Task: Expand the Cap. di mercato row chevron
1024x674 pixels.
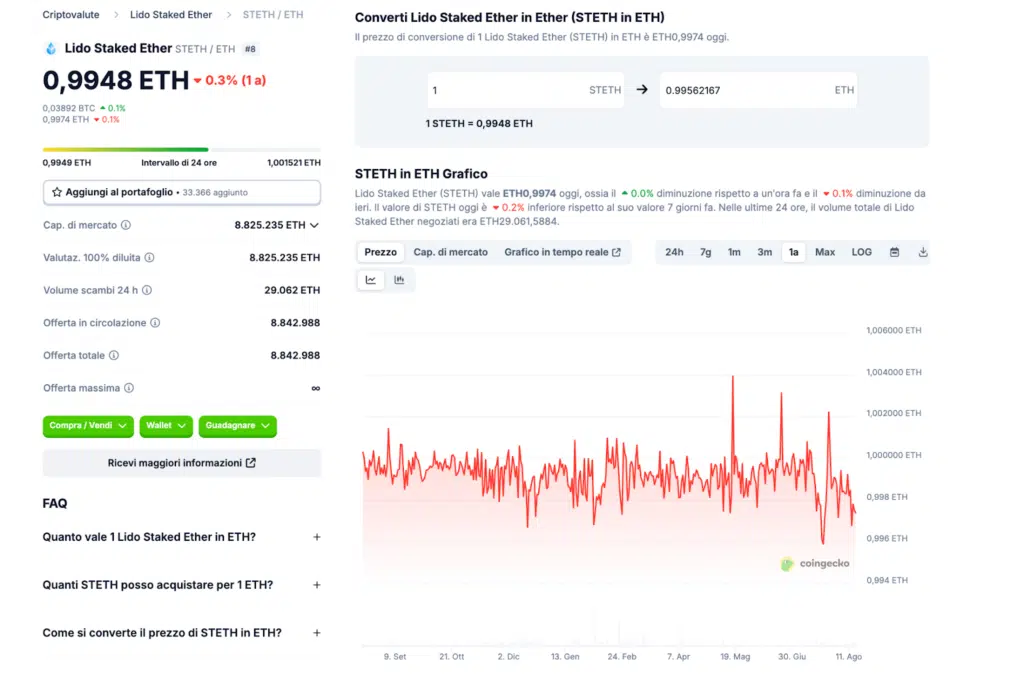Action: coord(314,225)
